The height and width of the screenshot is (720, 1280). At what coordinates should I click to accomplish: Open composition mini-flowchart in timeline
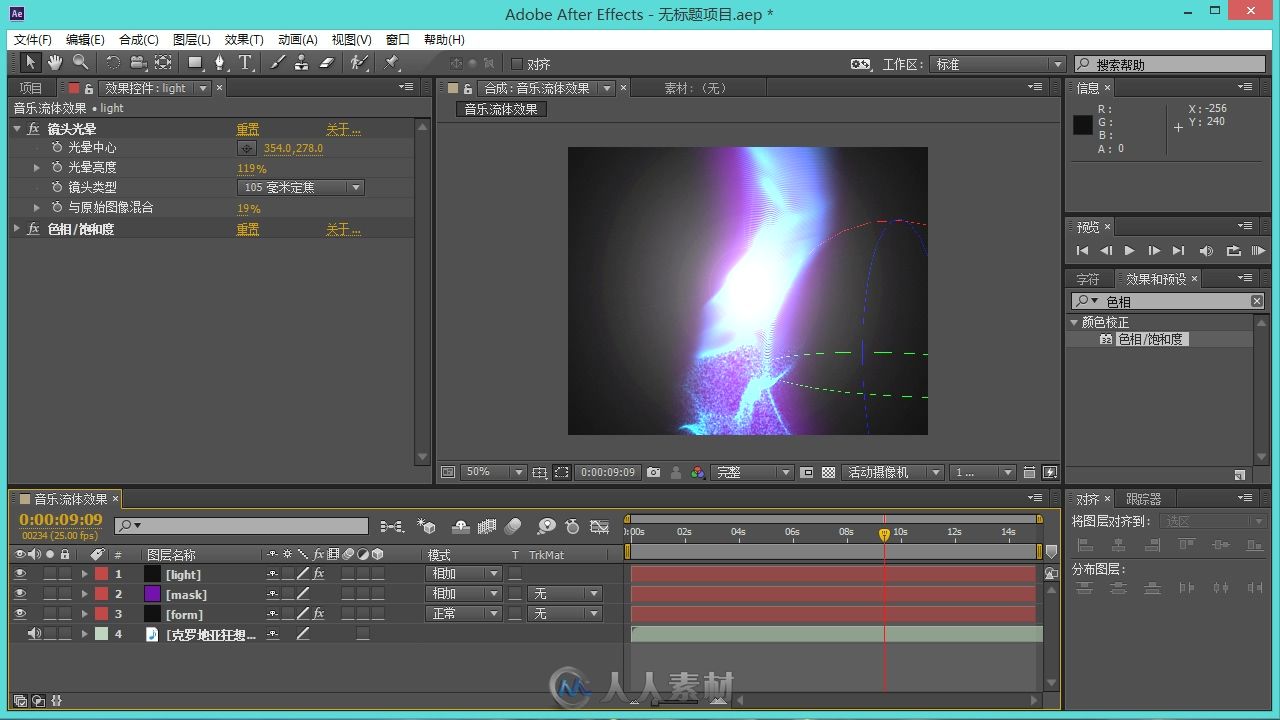tap(391, 526)
